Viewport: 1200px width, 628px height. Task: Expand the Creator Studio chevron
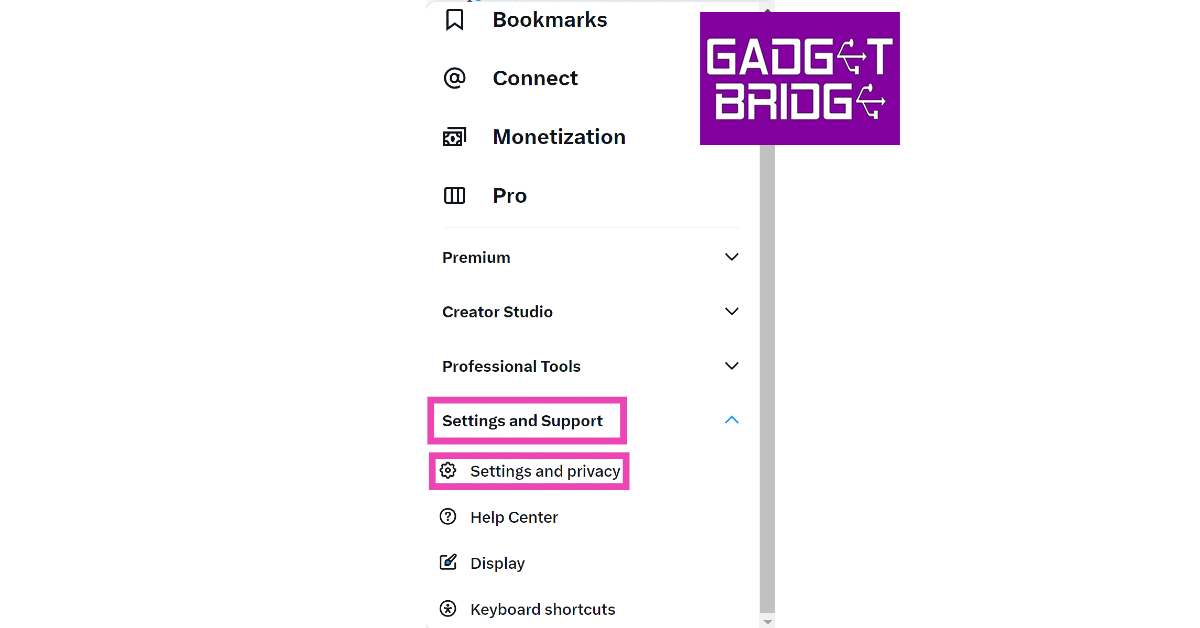click(732, 312)
